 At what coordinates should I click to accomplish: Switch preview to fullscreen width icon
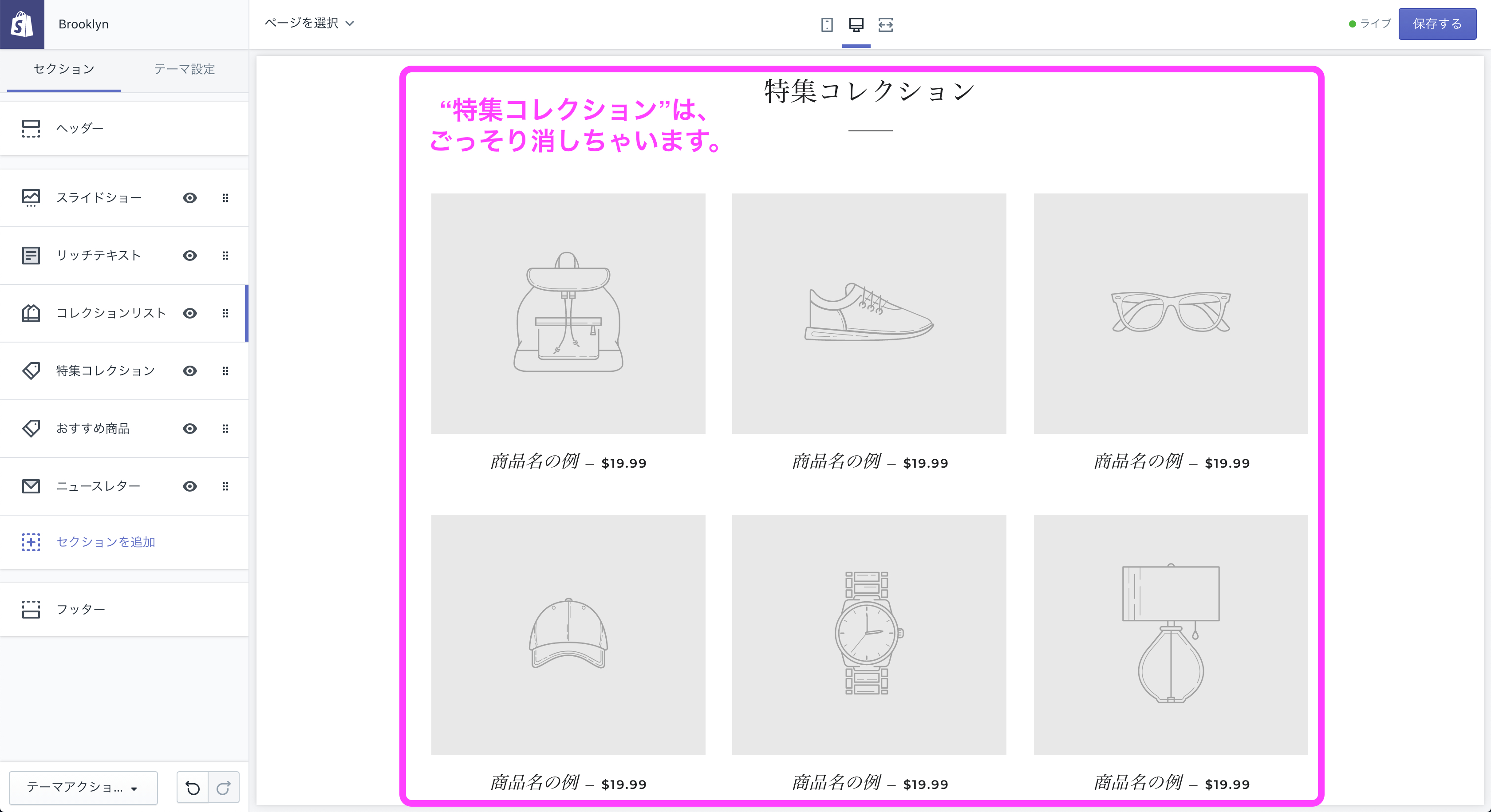886,25
